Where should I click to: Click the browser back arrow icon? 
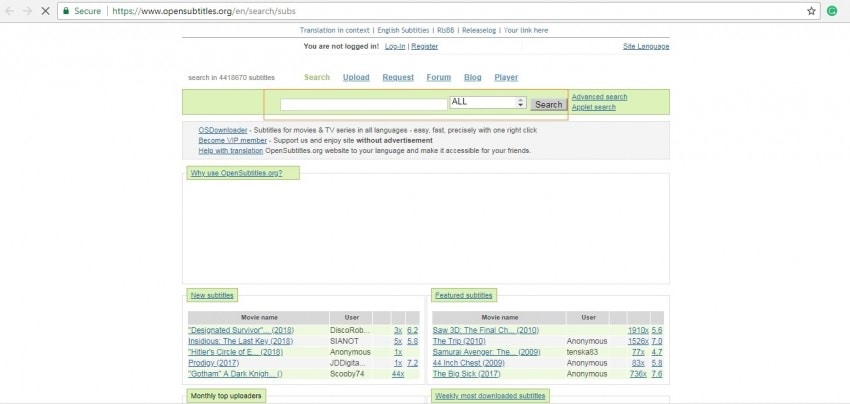10,11
